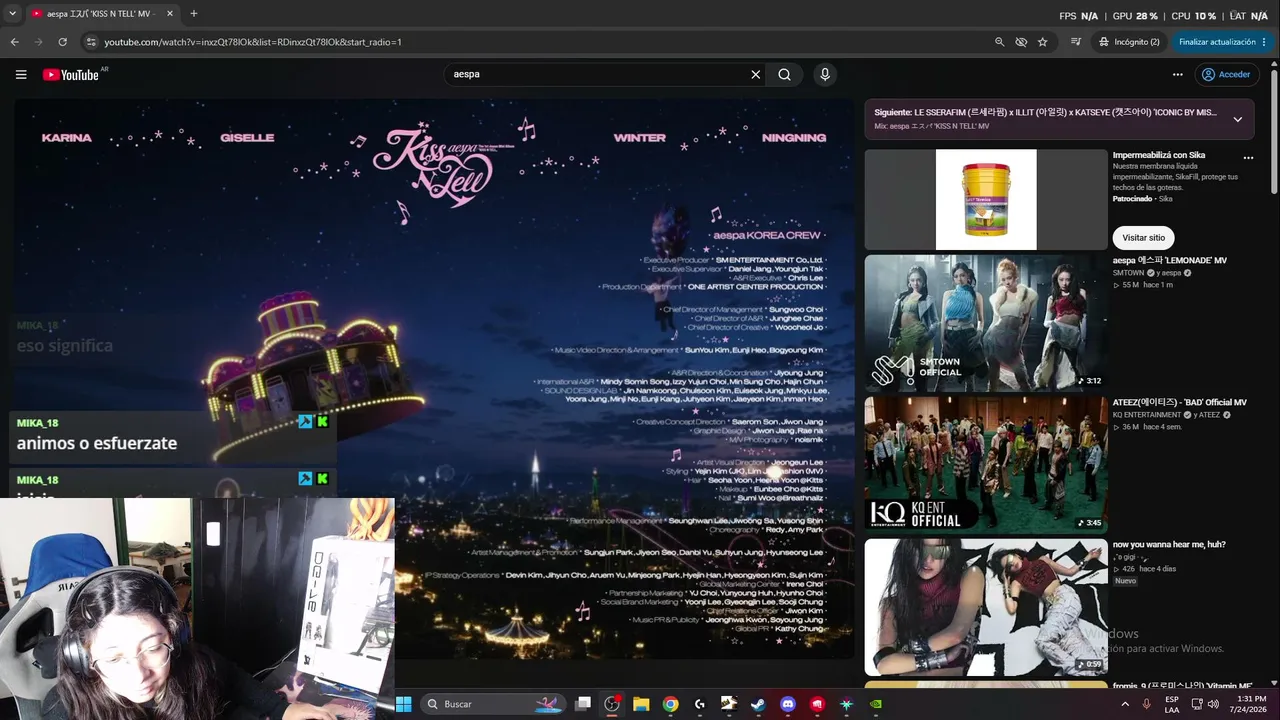Reload the current page

(x=62, y=42)
